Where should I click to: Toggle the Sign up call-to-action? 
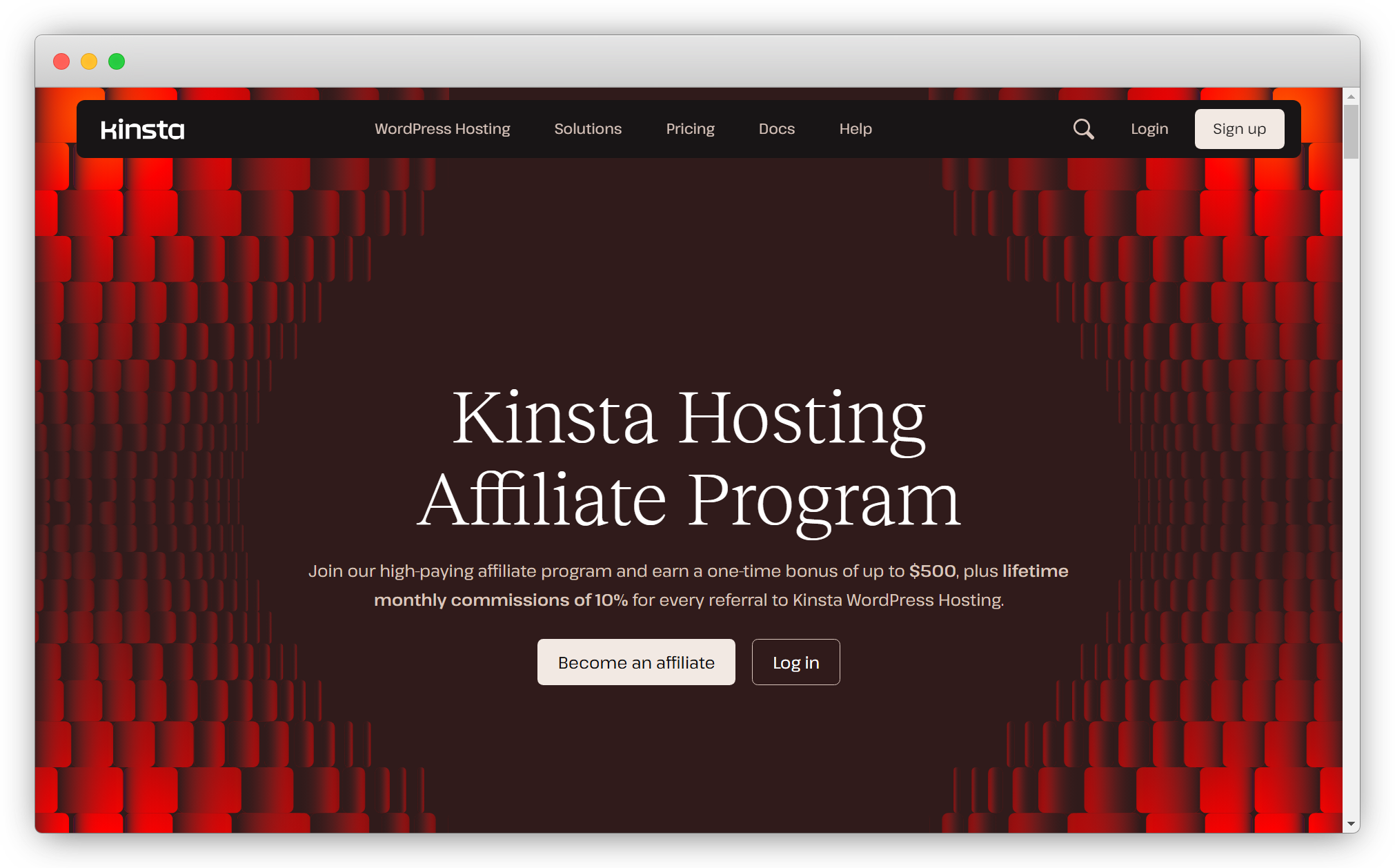[x=1237, y=128]
